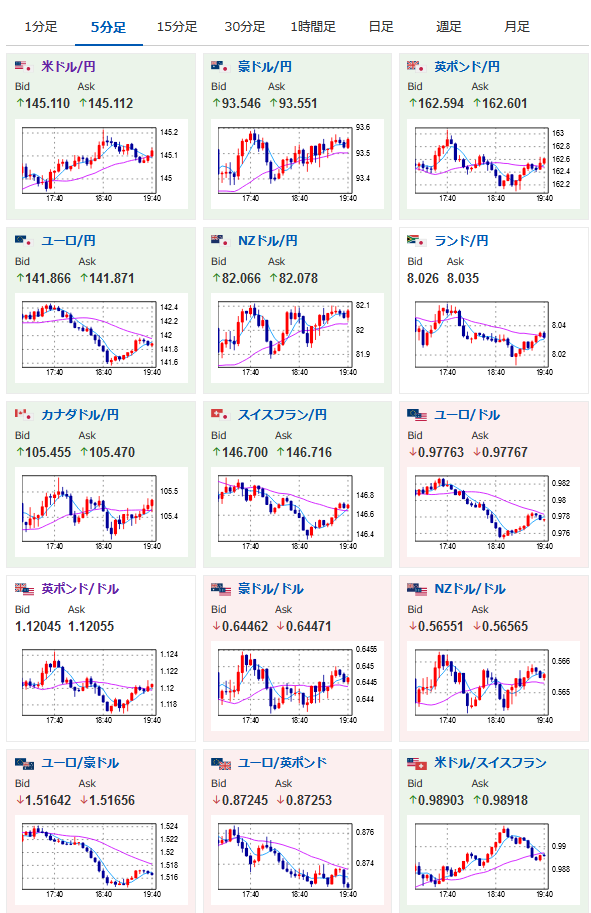Open the NZドル/円 pair link
This screenshot has width=591, height=913.
pos(267,240)
